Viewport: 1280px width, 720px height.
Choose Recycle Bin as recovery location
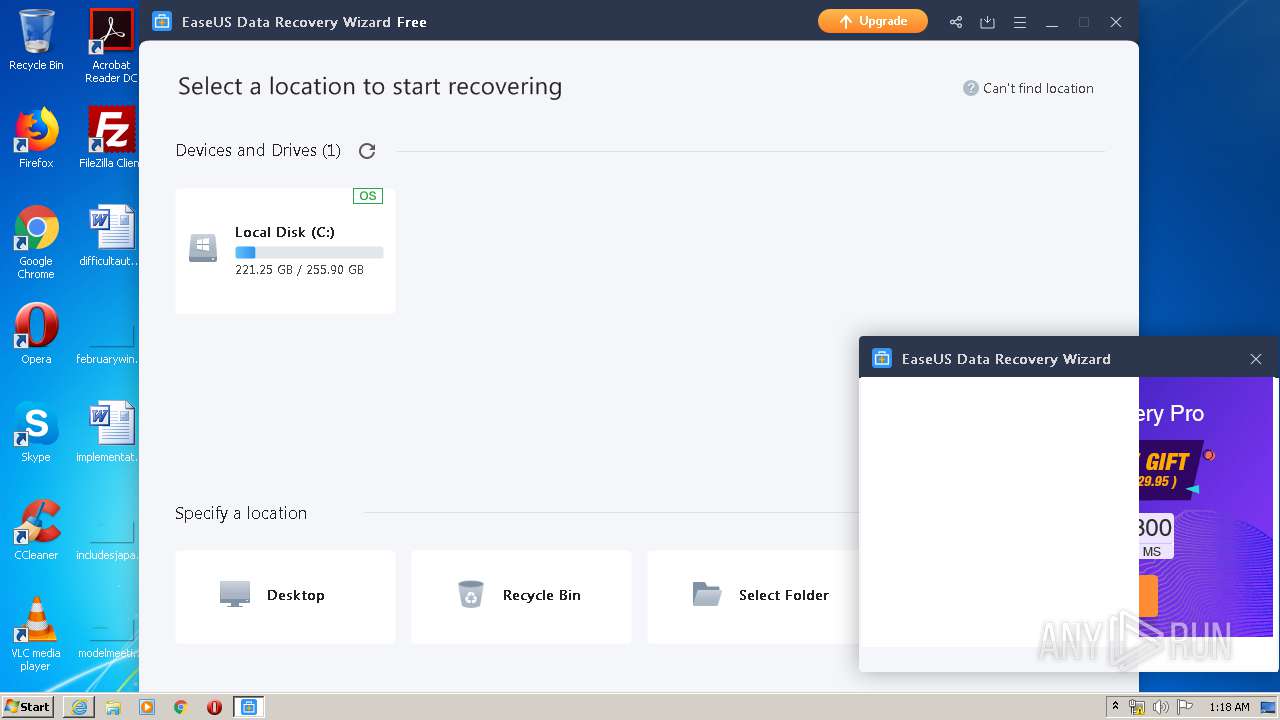pos(521,596)
